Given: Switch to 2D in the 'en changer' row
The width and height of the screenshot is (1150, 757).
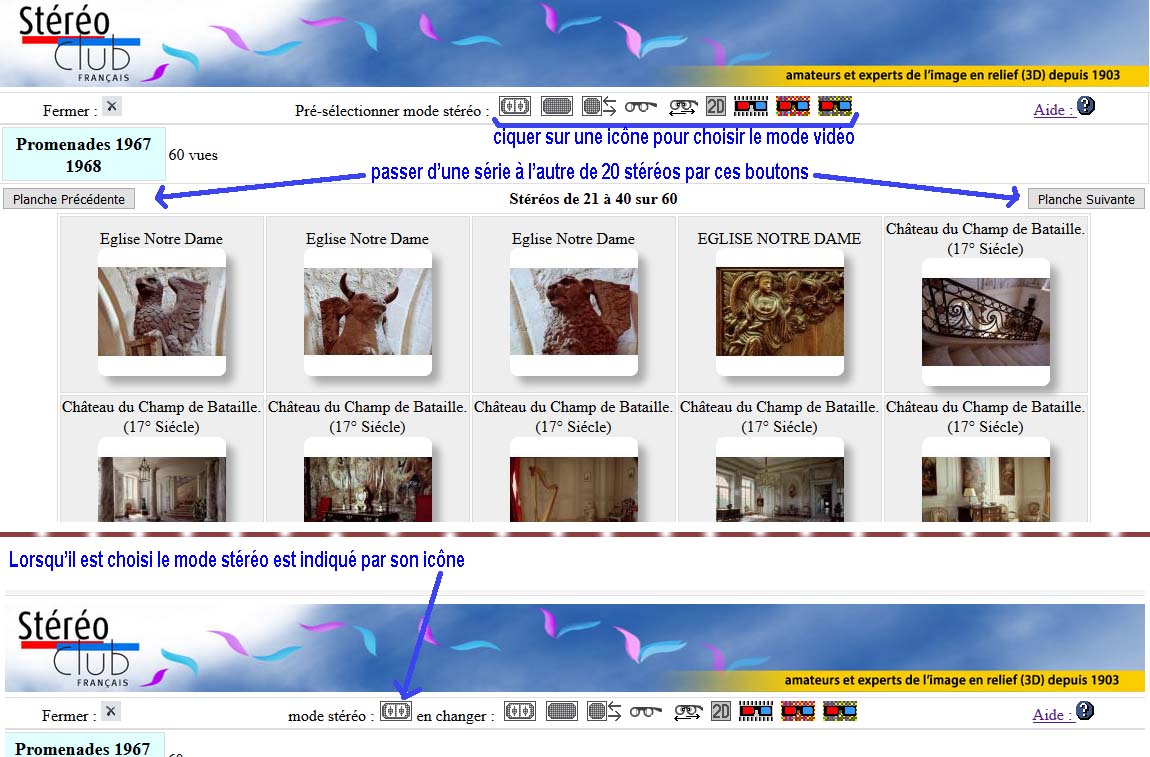Looking at the screenshot, I should coord(721,712).
